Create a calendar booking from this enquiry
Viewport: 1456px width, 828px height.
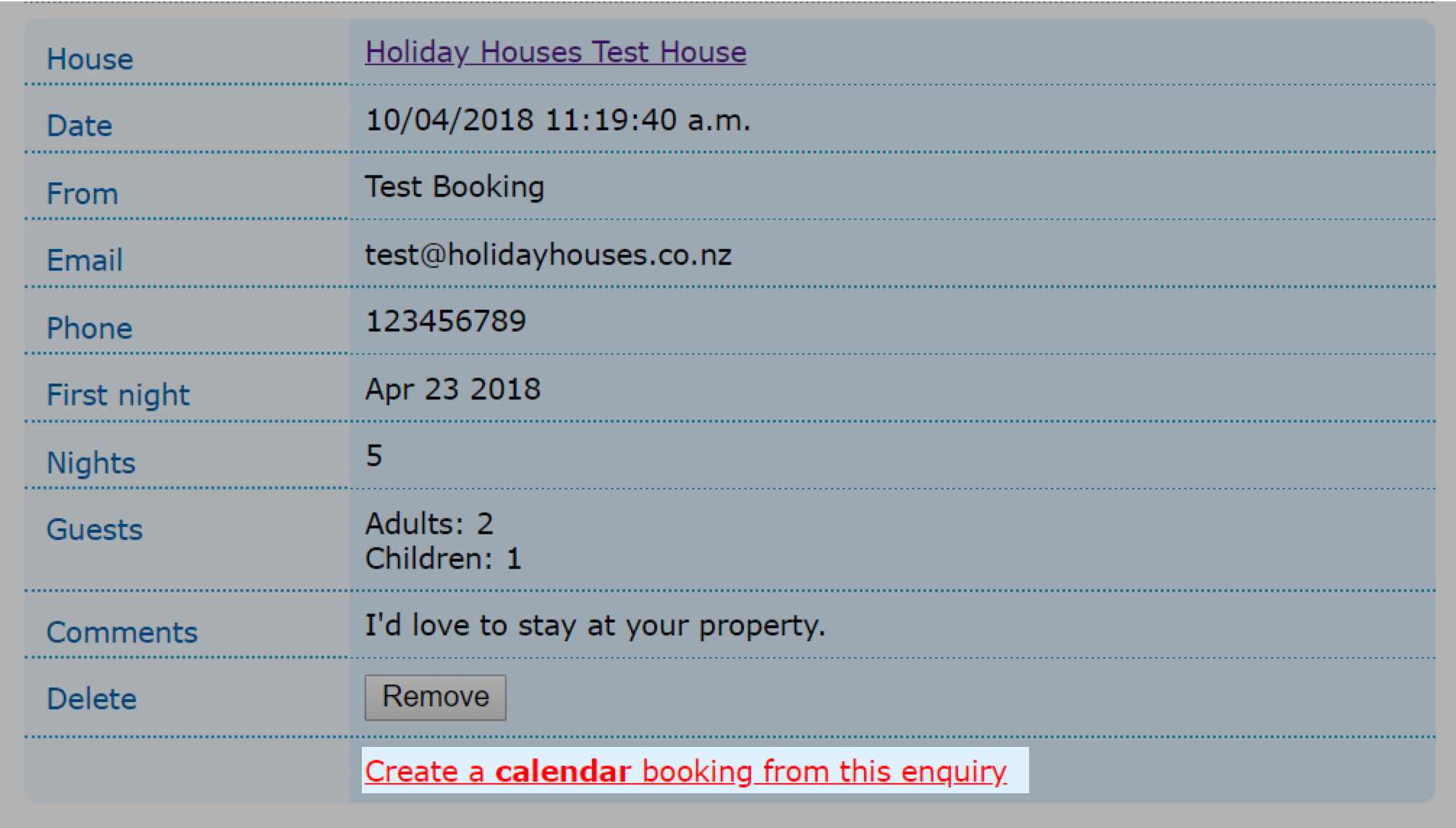pyautogui.click(x=685, y=772)
